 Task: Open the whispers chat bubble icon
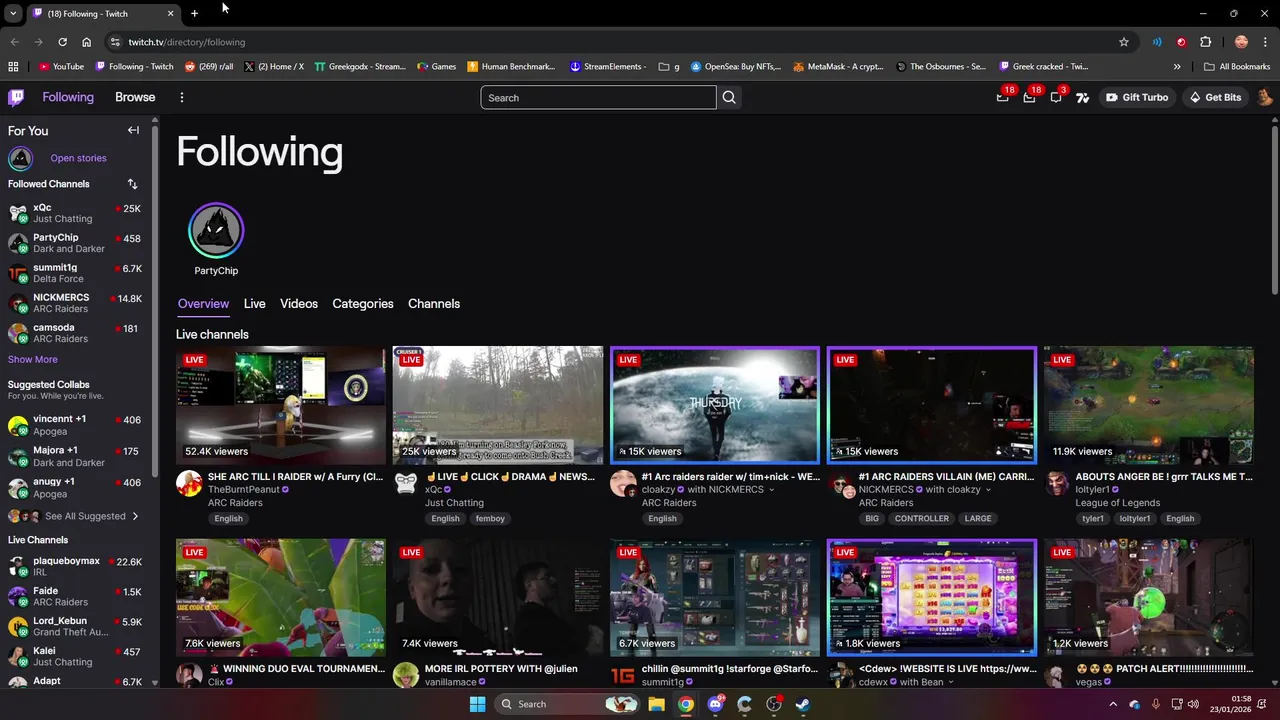pyautogui.click(x=1056, y=97)
